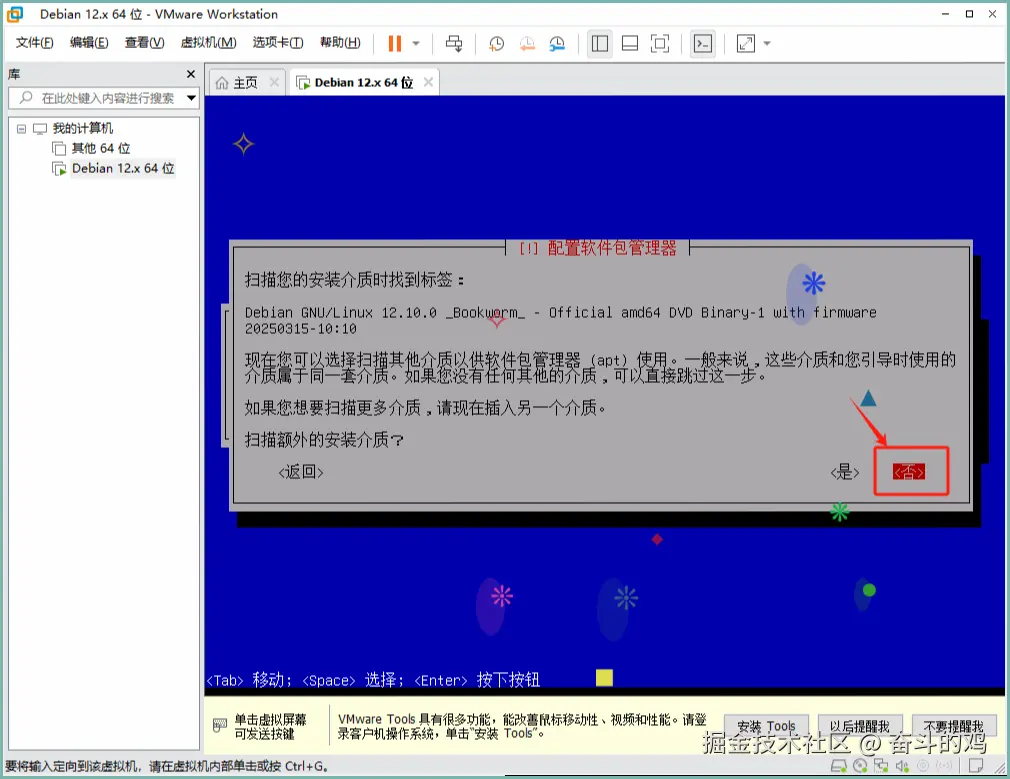Screen dimensions: 1010x779
Task: Click the console view icon
Action: [x=703, y=43]
